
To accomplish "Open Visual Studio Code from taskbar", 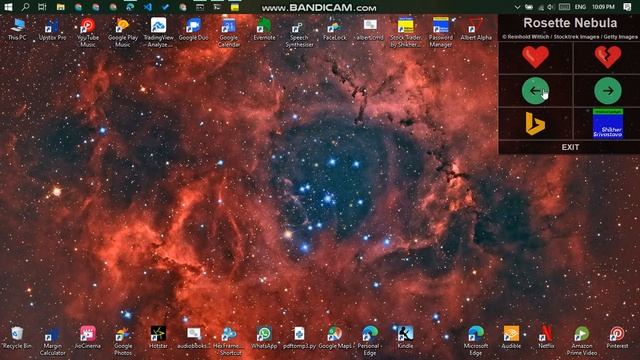I will pos(148,7).
